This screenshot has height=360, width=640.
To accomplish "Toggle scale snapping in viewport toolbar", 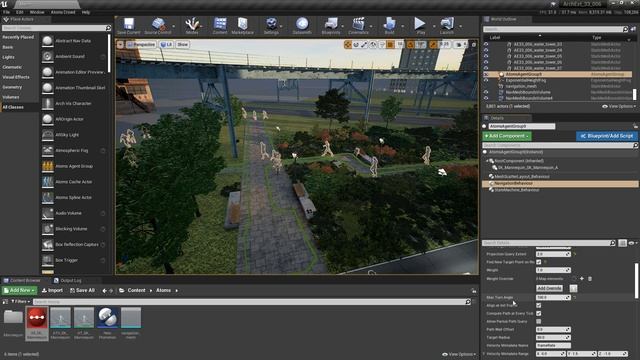I will [x=433, y=44].
